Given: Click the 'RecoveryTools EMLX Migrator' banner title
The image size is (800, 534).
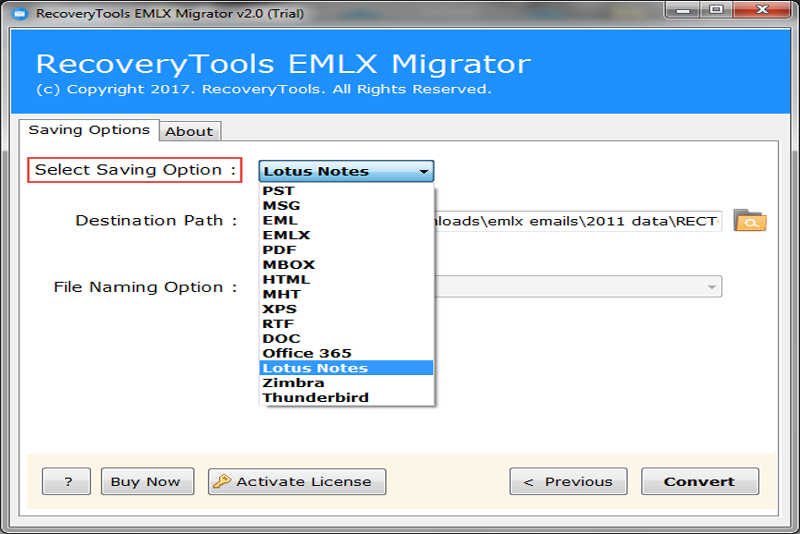Looking at the screenshot, I should click(x=283, y=64).
